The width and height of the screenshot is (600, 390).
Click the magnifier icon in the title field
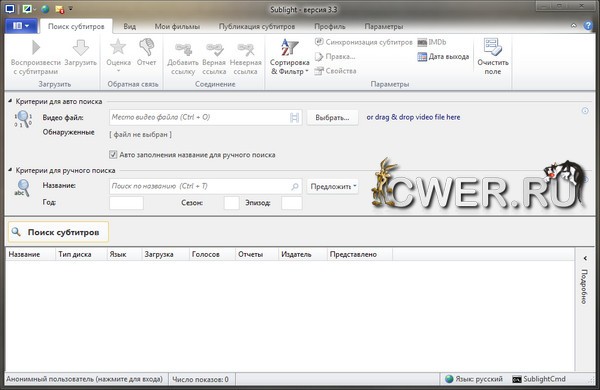pos(295,186)
